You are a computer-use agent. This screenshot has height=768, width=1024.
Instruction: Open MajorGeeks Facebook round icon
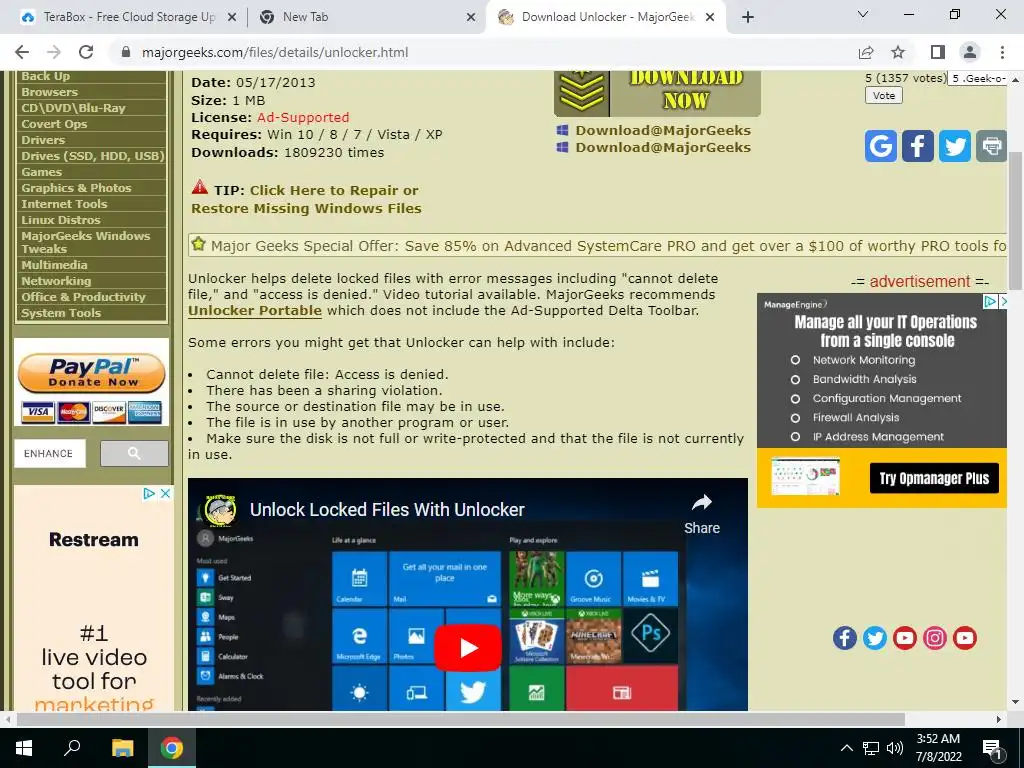pos(844,637)
